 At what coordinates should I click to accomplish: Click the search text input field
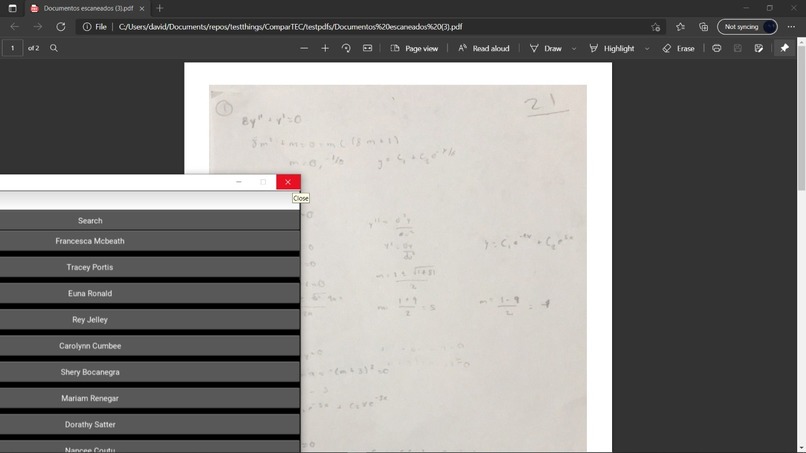click(150, 201)
